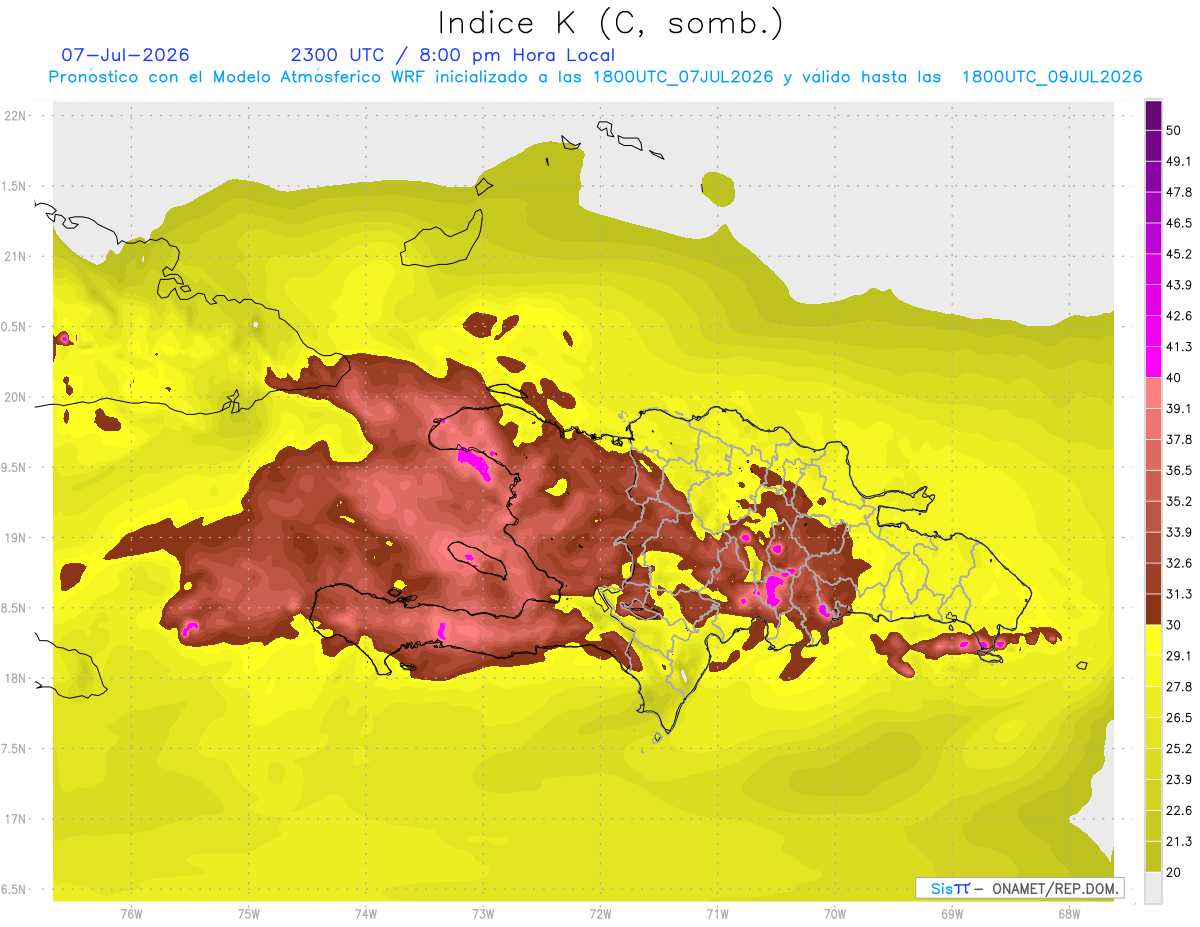
Task: Click the 0.5N latitude label
Action: 15,327
